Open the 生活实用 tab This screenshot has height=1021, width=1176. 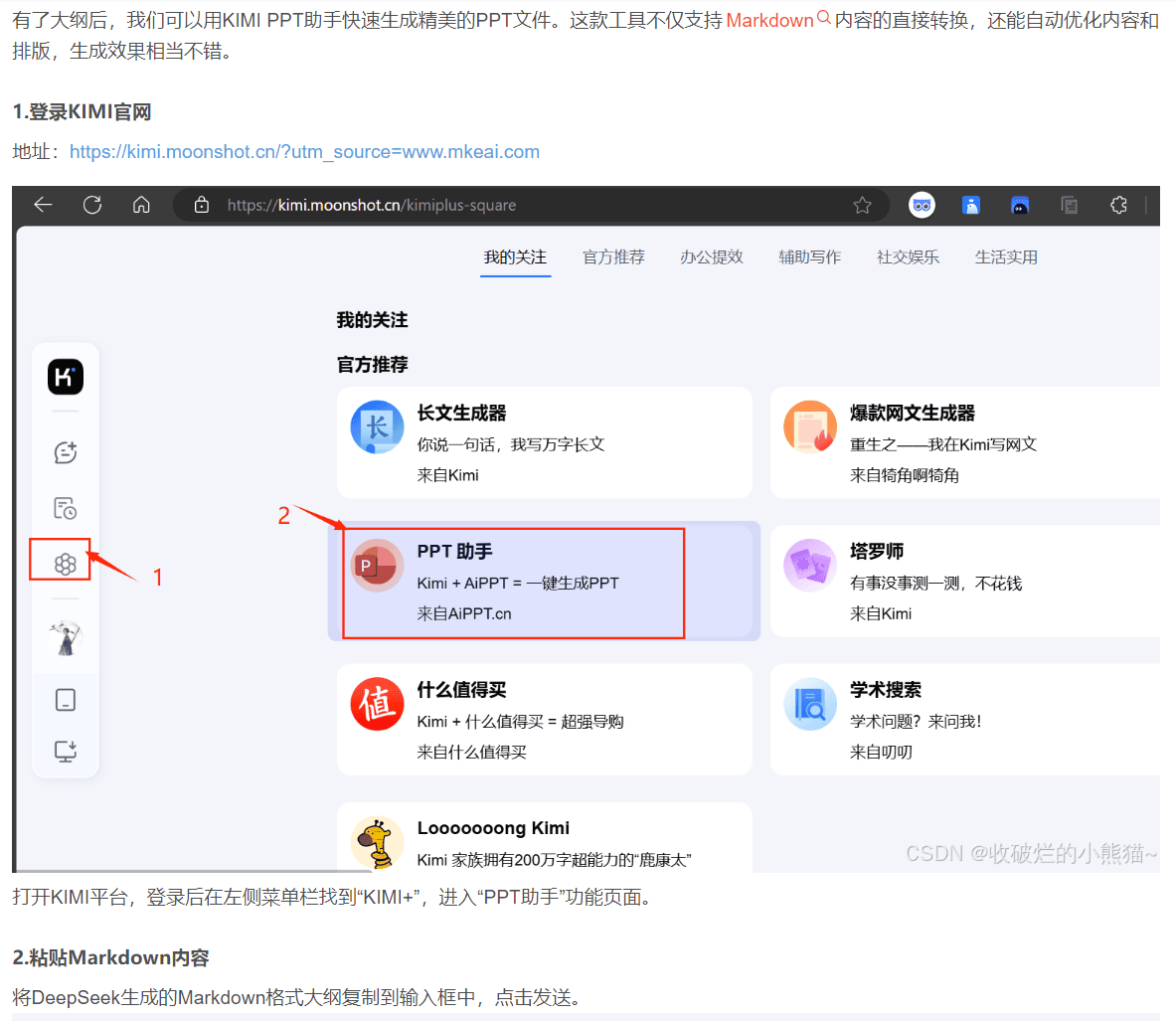1006,257
